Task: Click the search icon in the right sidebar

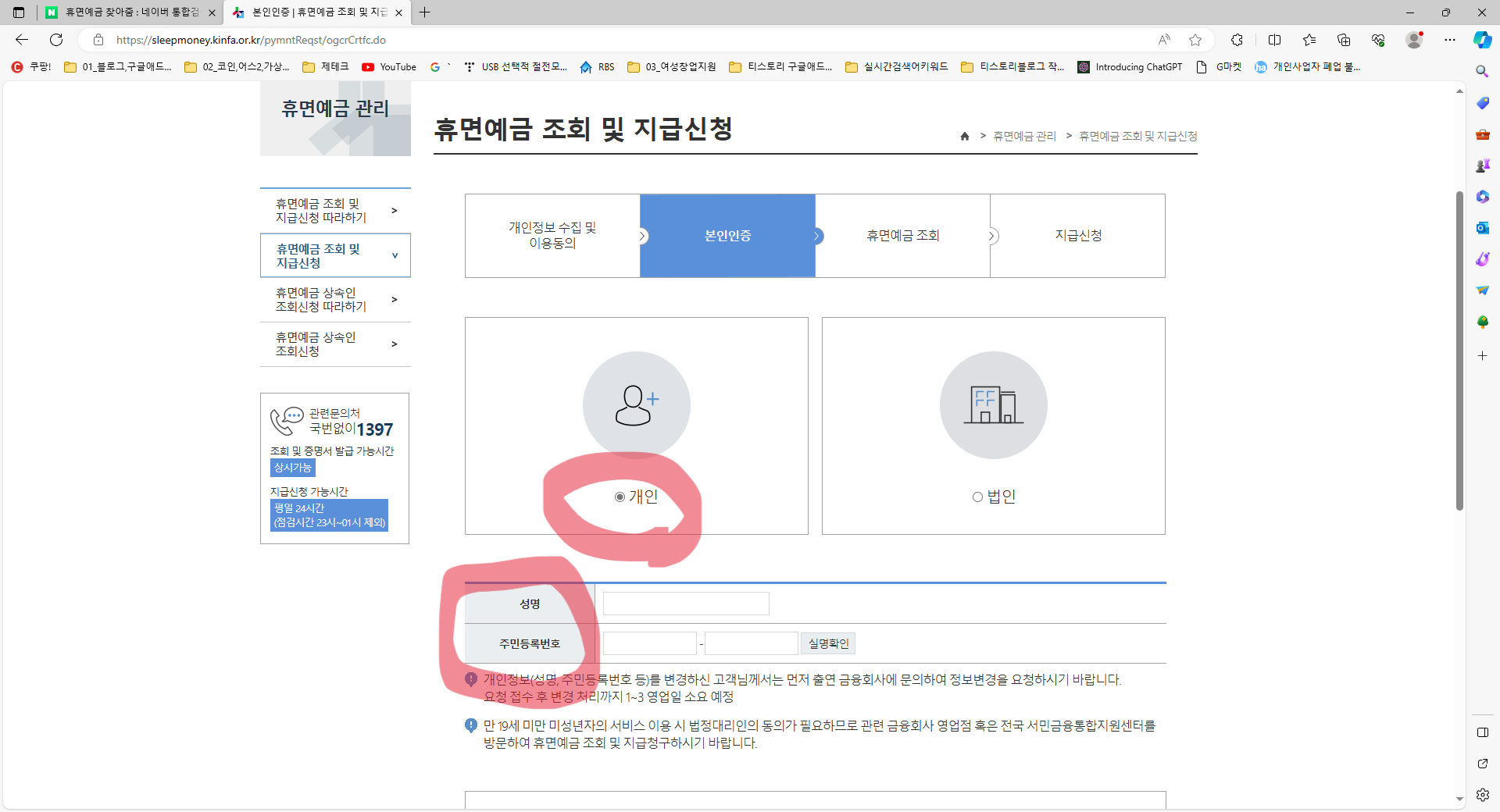Action: click(1481, 71)
